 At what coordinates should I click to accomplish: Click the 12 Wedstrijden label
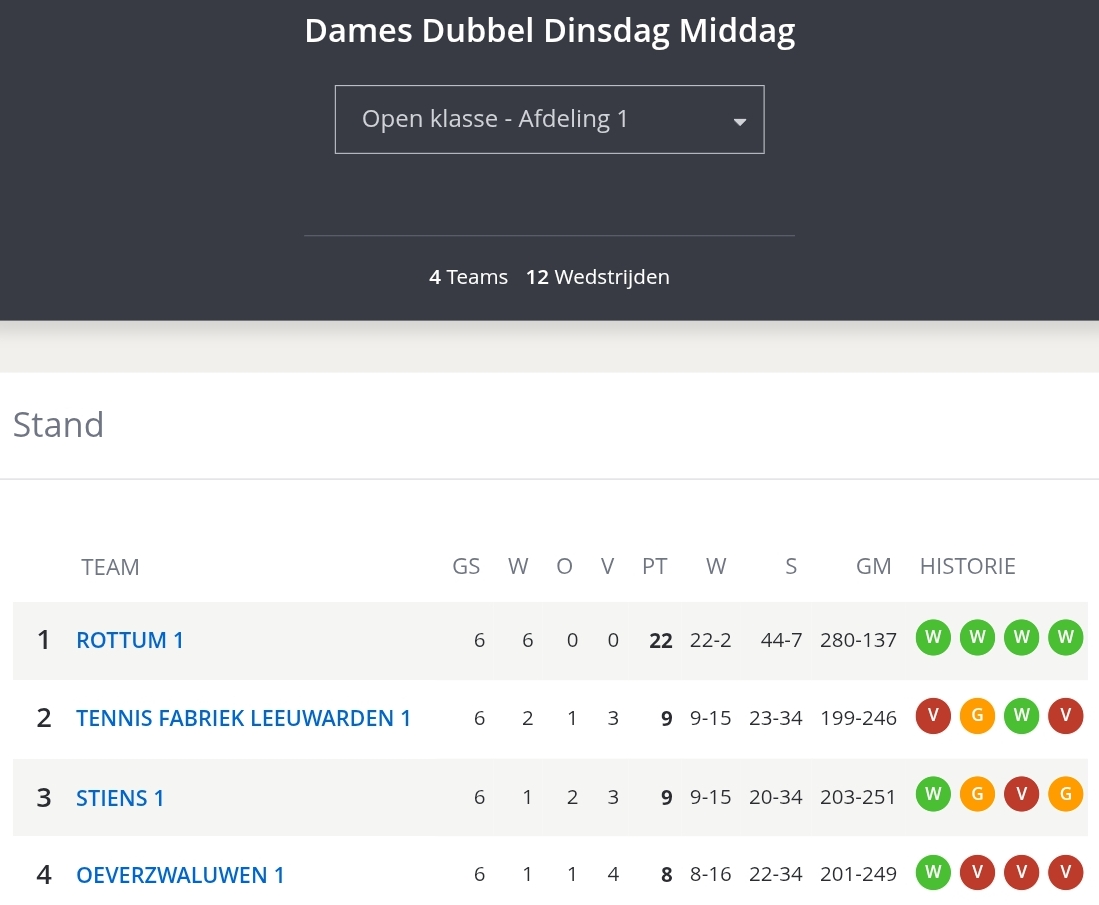pyautogui.click(x=598, y=277)
